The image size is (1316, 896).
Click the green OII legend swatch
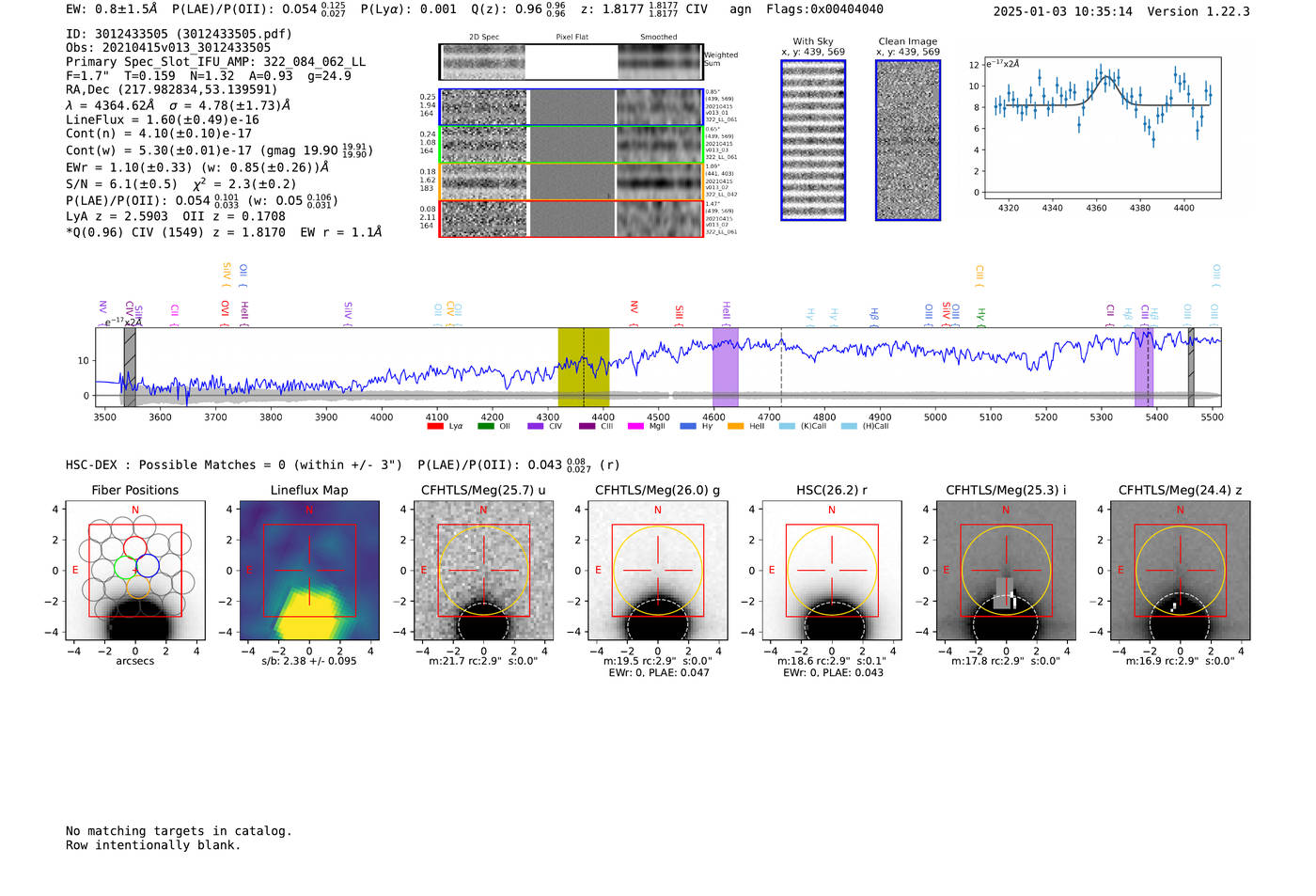(x=485, y=426)
